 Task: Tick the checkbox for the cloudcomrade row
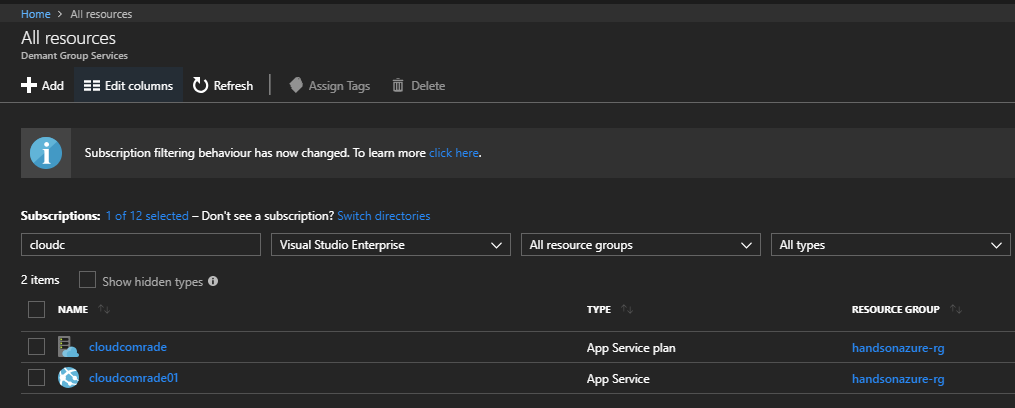pos(37,347)
